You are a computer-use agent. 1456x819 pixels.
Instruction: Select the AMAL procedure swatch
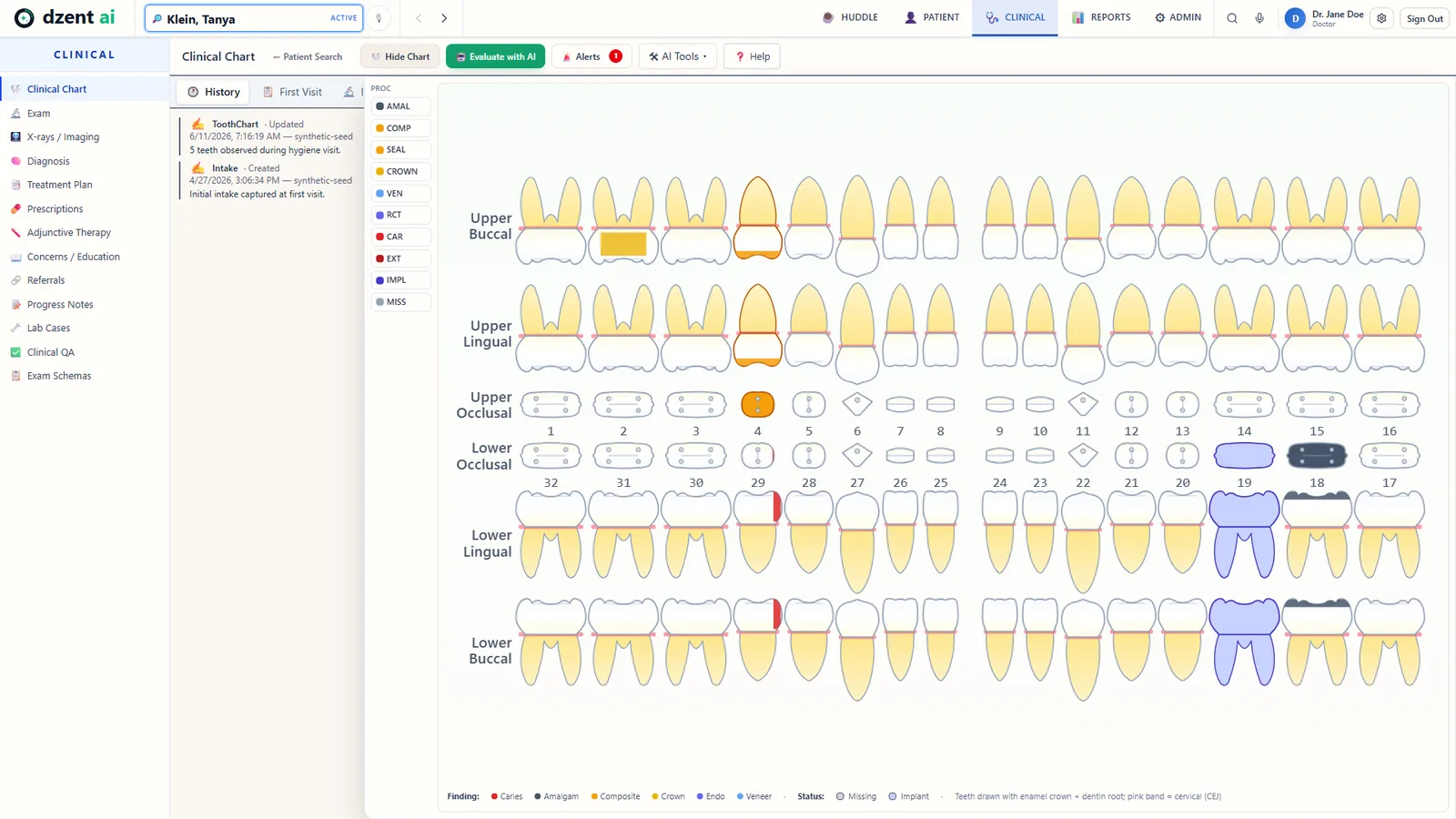tap(400, 106)
